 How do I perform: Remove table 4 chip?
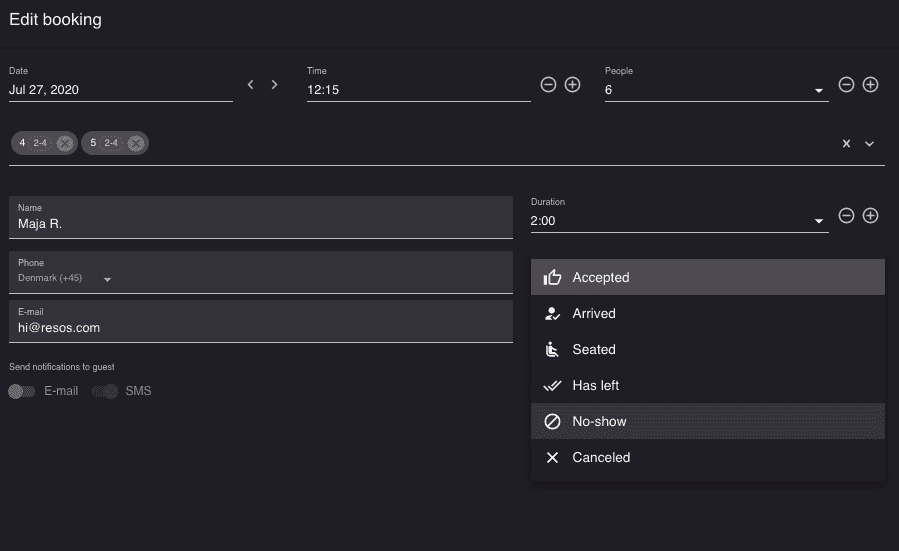pos(65,144)
